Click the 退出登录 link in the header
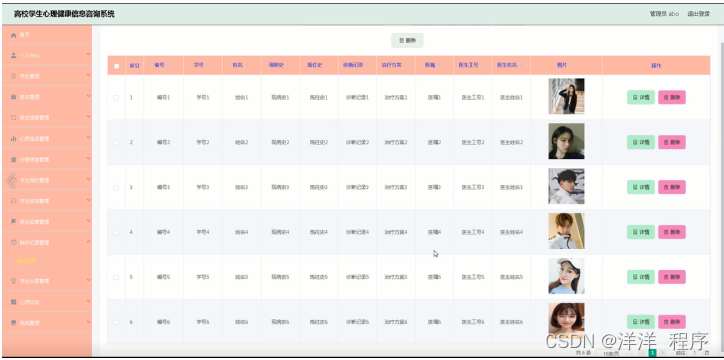 [x=698, y=14]
